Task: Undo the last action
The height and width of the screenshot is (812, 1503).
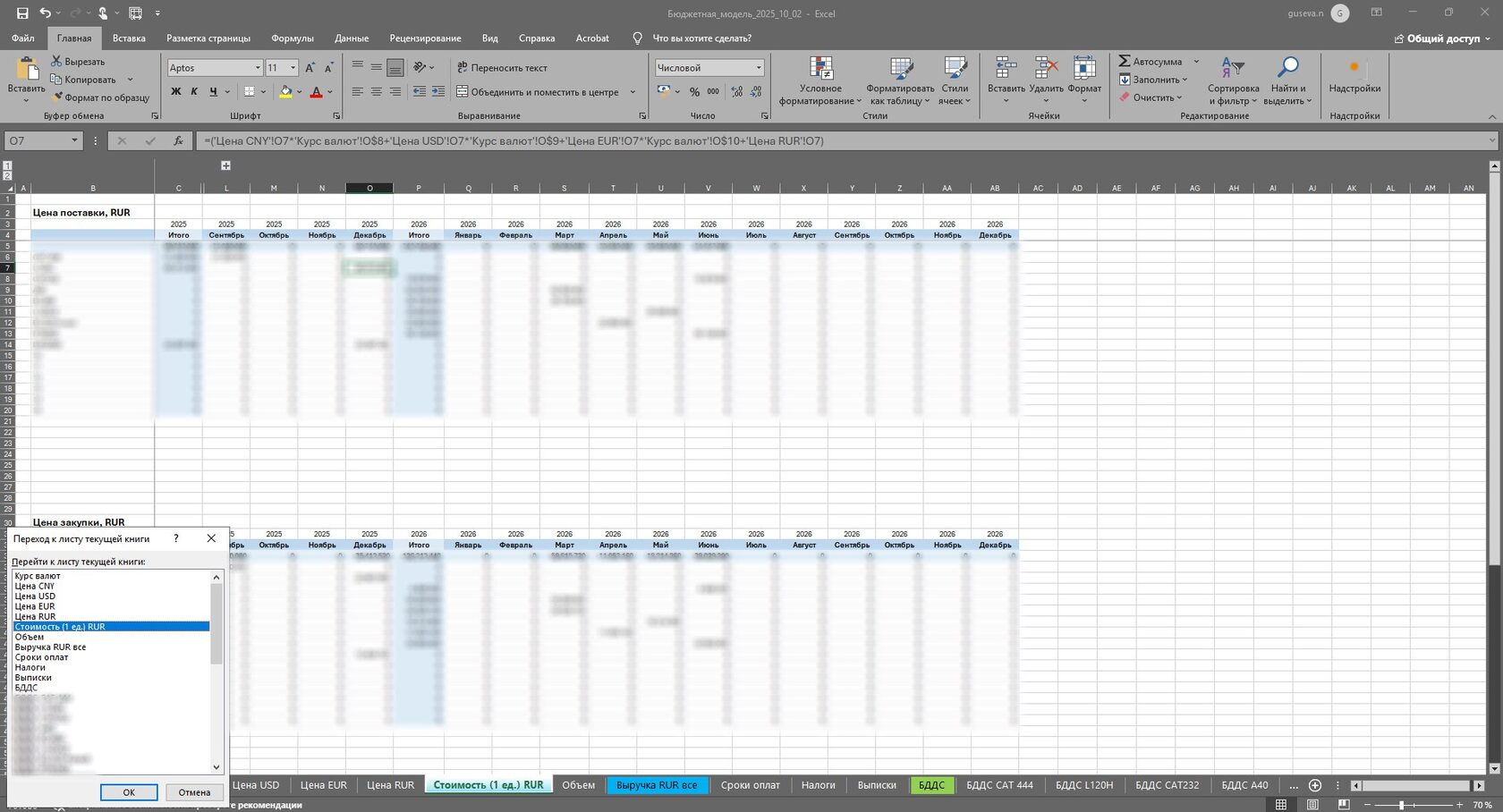Action: pyautogui.click(x=45, y=13)
